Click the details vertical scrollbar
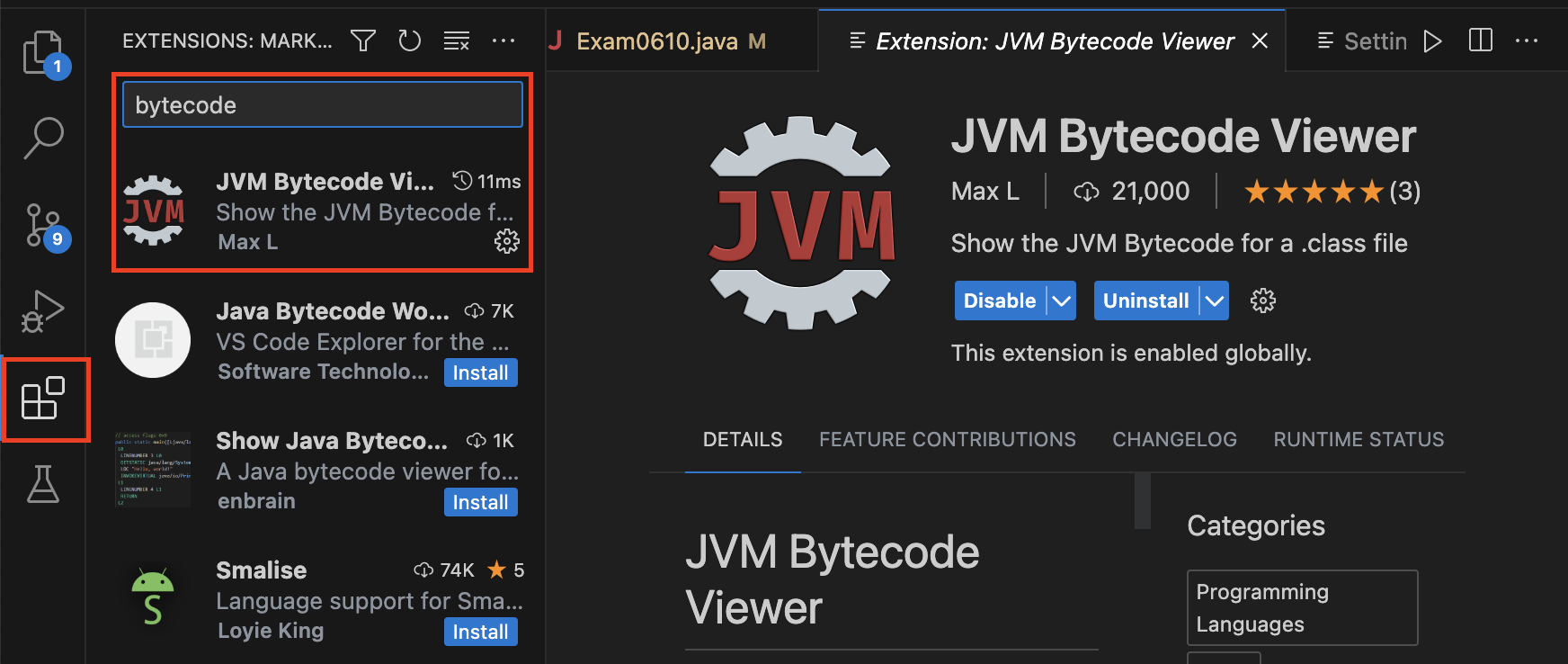This screenshot has width=1568, height=664. click(x=1143, y=500)
